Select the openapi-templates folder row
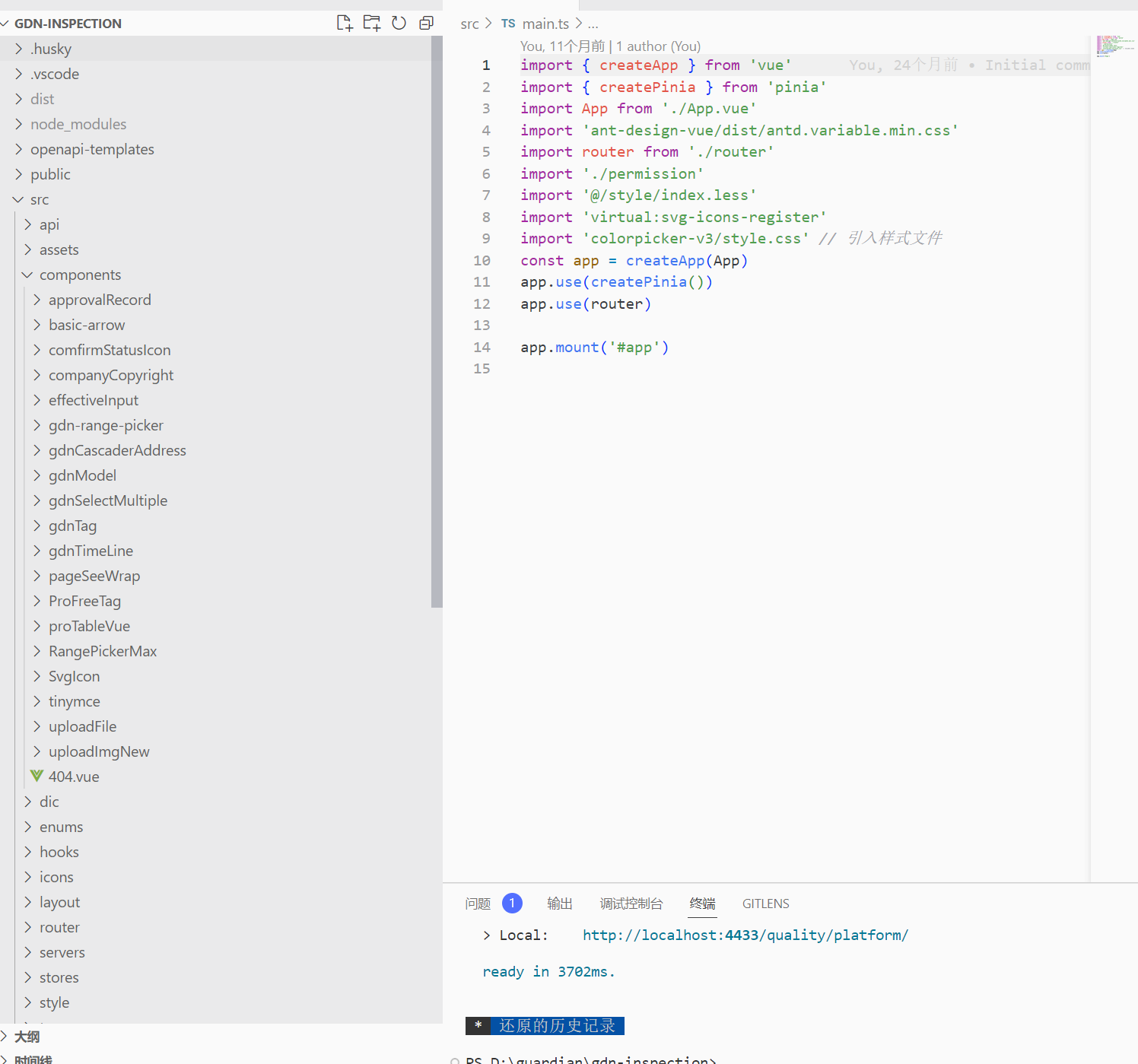1138x1064 pixels. [215, 149]
